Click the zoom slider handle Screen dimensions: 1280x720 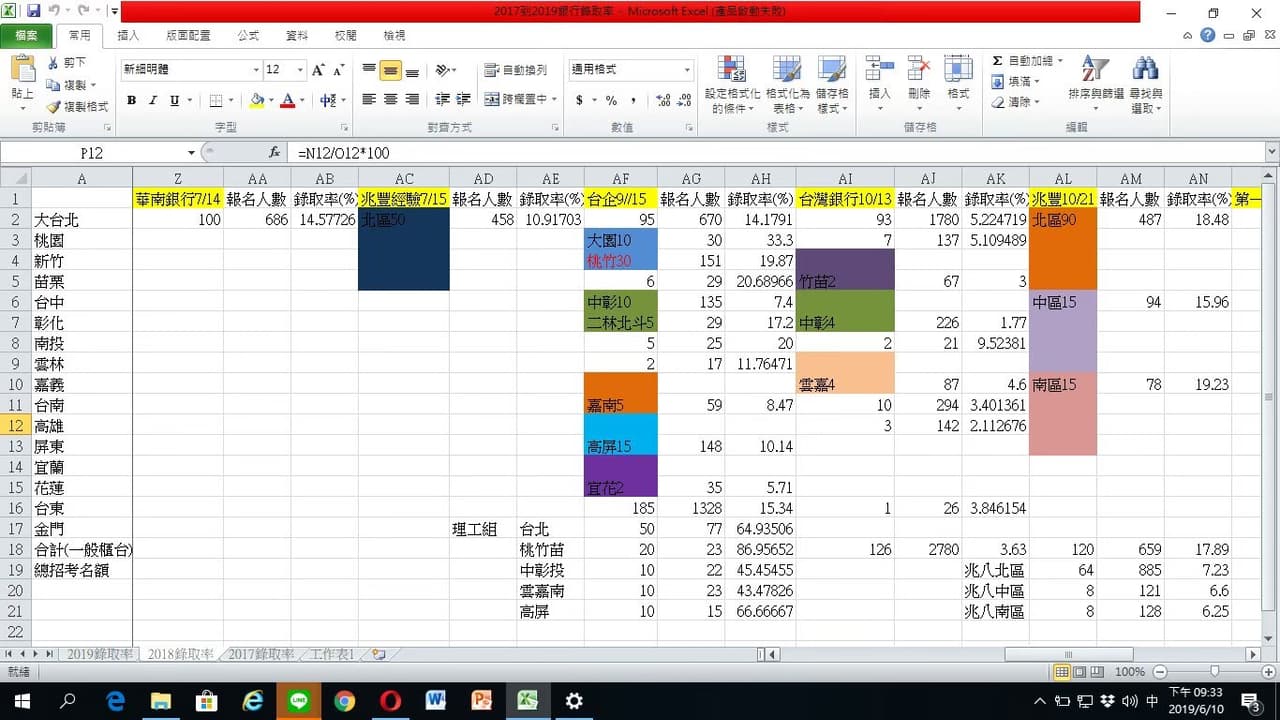click(x=1214, y=672)
